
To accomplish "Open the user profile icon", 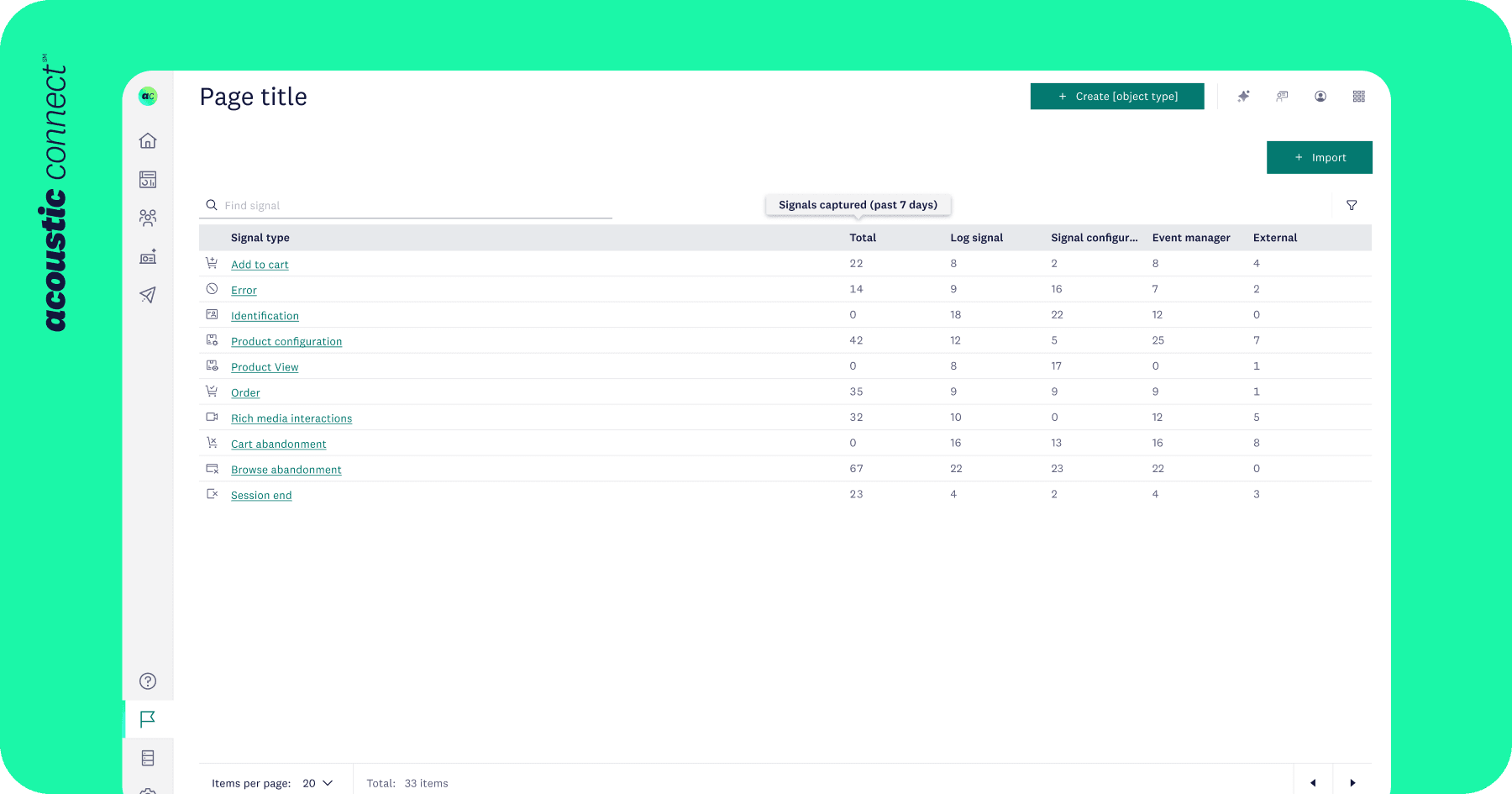I will pyautogui.click(x=1320, y=97).
